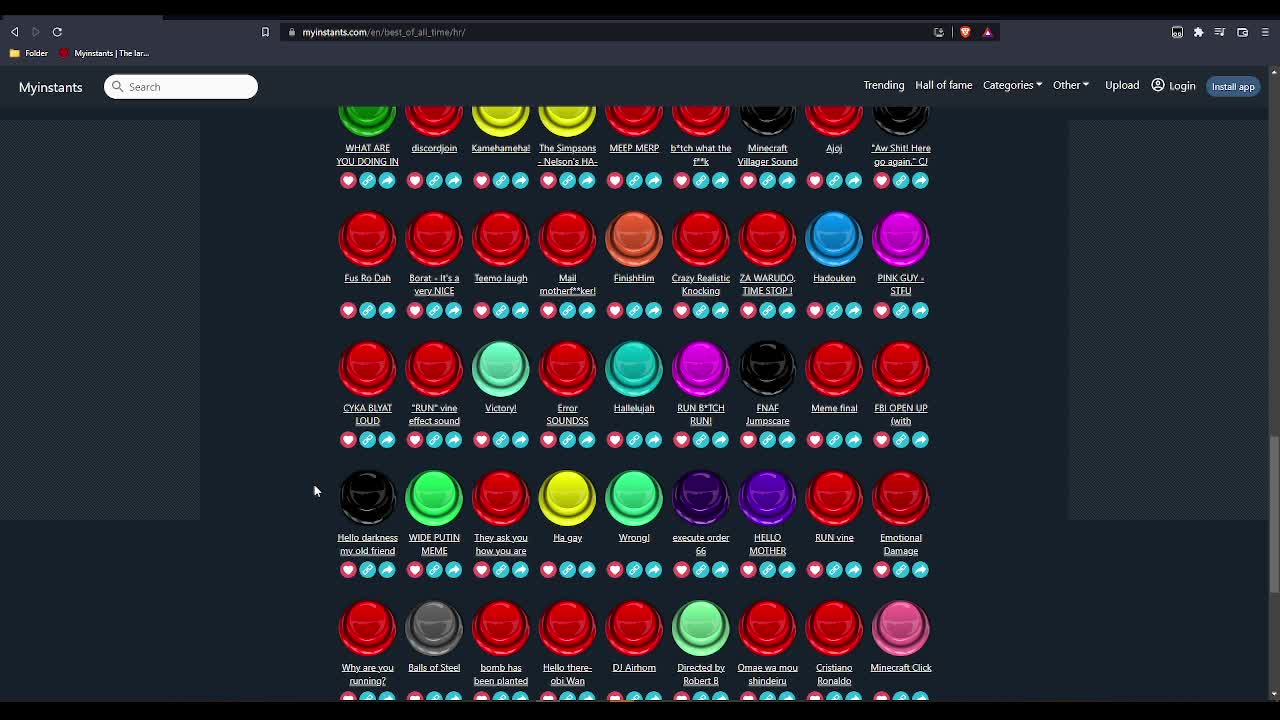Go back with browser back arrow
The width and height of the screenshot is (1280, 720).
coord(15,32)
